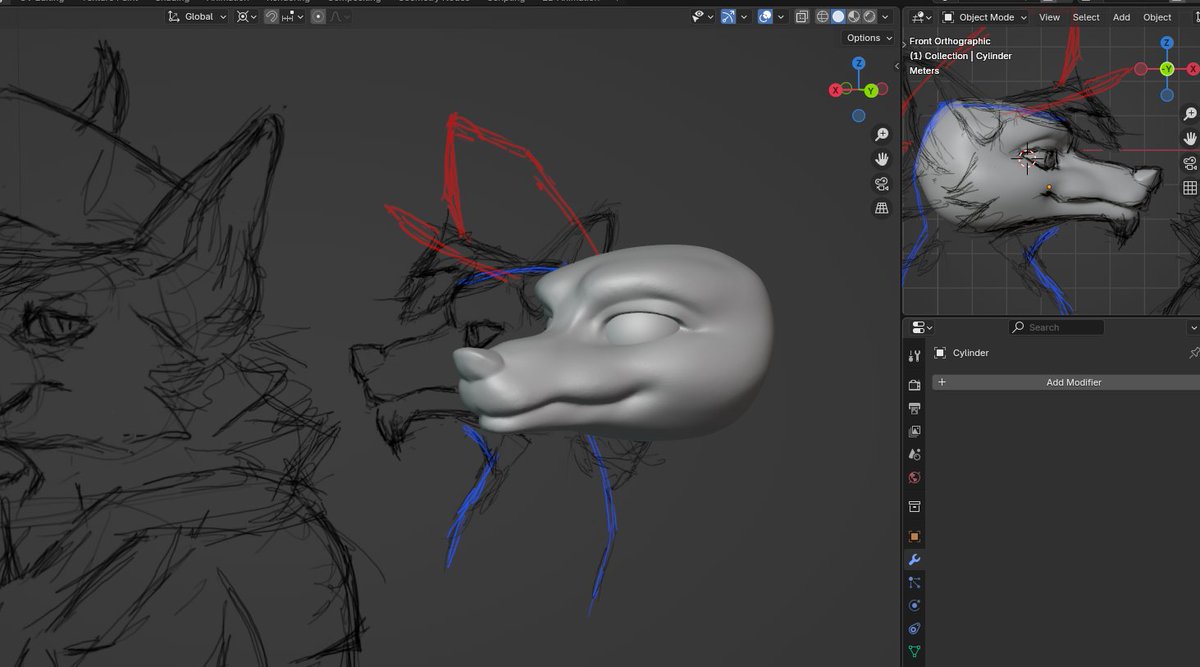Open the Object properties tab

(x=914, y=537)
